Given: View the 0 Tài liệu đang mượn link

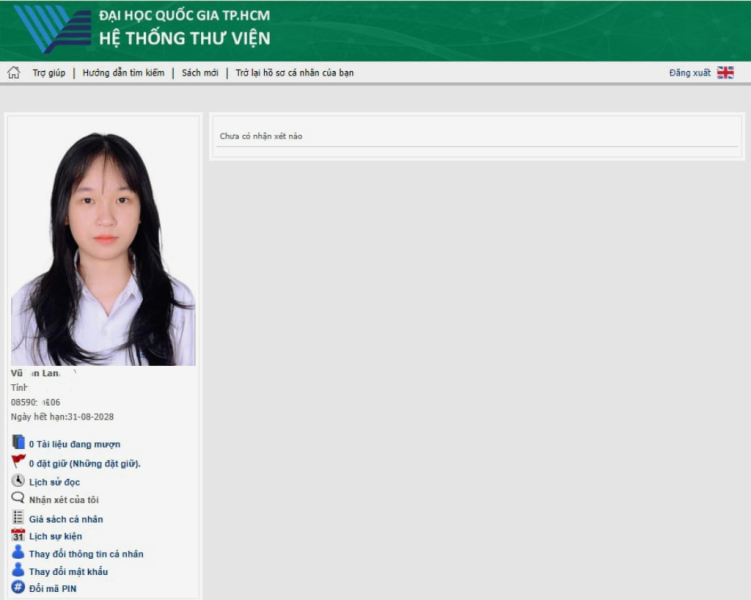Looking at the screenshot, I should tap(75, 444).
